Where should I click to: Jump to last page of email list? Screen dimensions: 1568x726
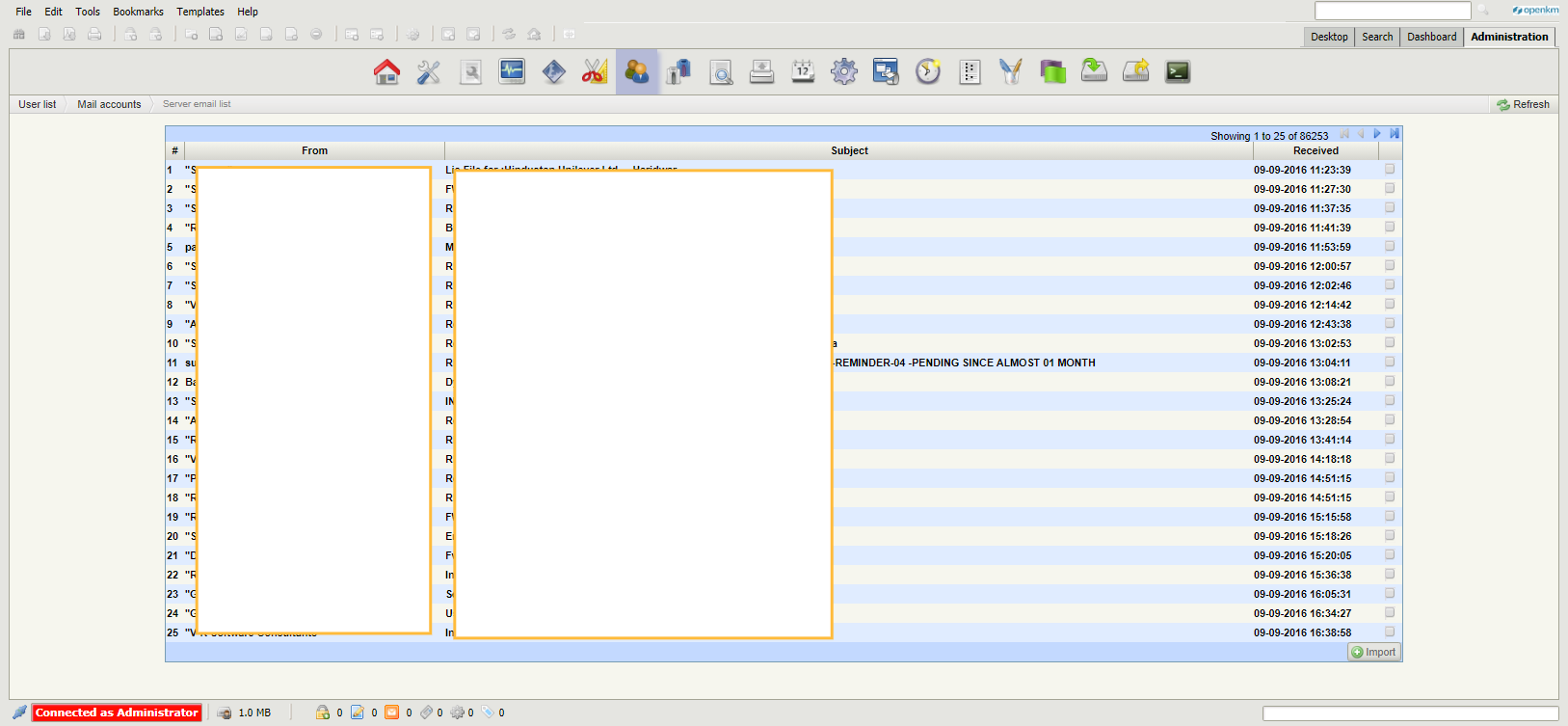coord(1395,134)
